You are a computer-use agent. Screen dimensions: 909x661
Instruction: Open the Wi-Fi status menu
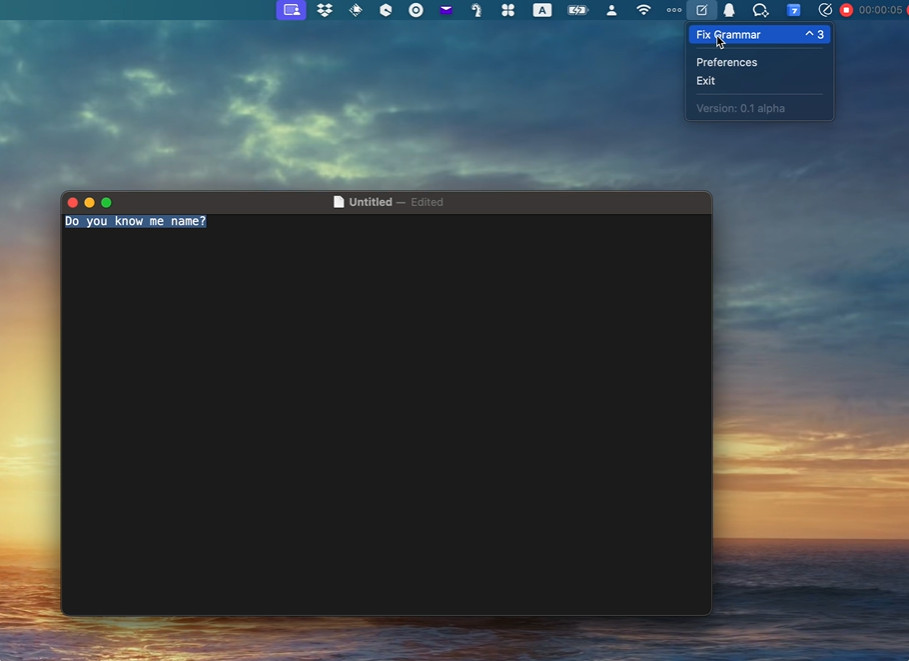coord(643,10)
